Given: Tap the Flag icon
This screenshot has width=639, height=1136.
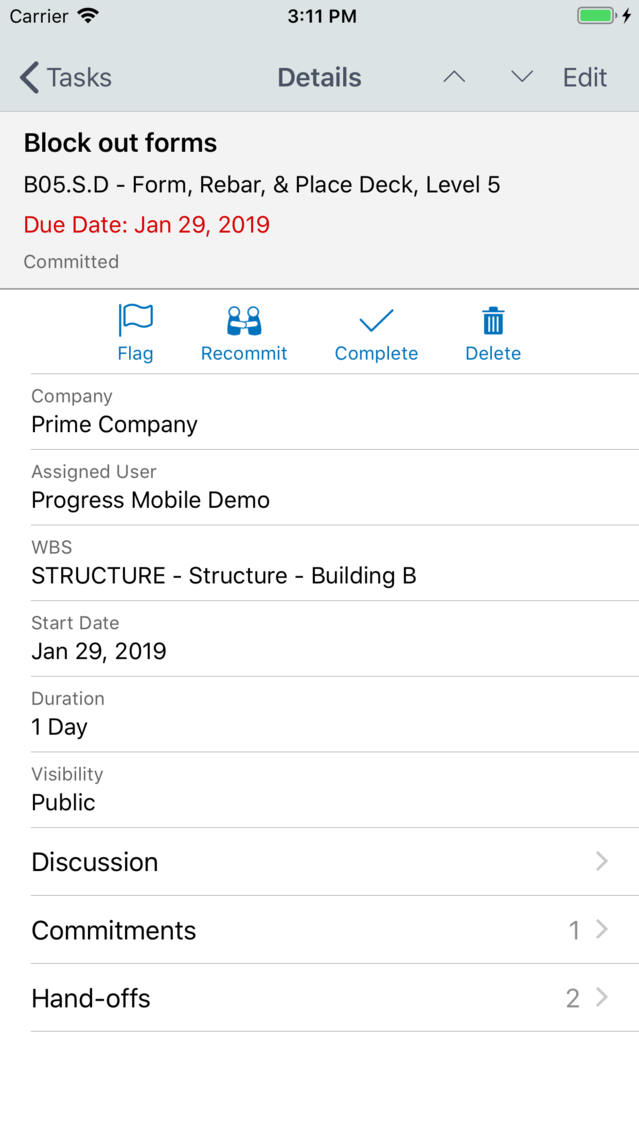Looking at the screenshot, I should (135, 320).
